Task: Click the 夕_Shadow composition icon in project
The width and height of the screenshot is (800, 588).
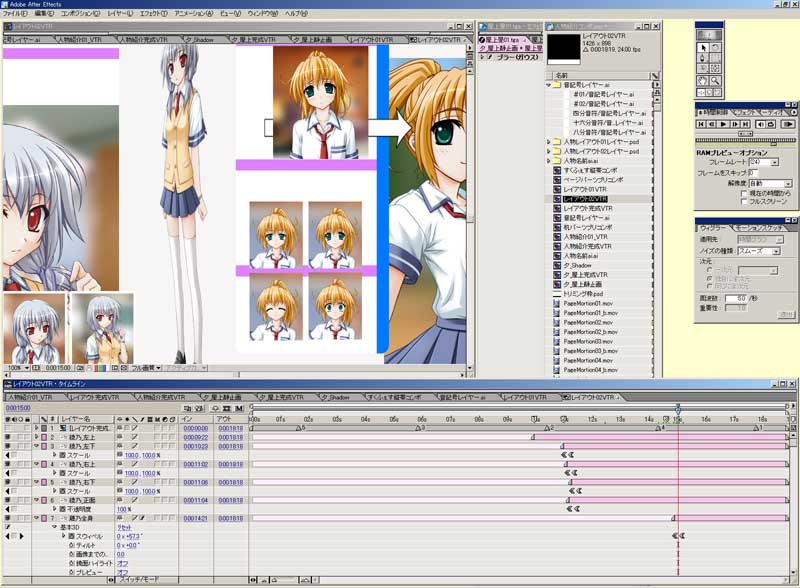Action: tap(557, 265)
